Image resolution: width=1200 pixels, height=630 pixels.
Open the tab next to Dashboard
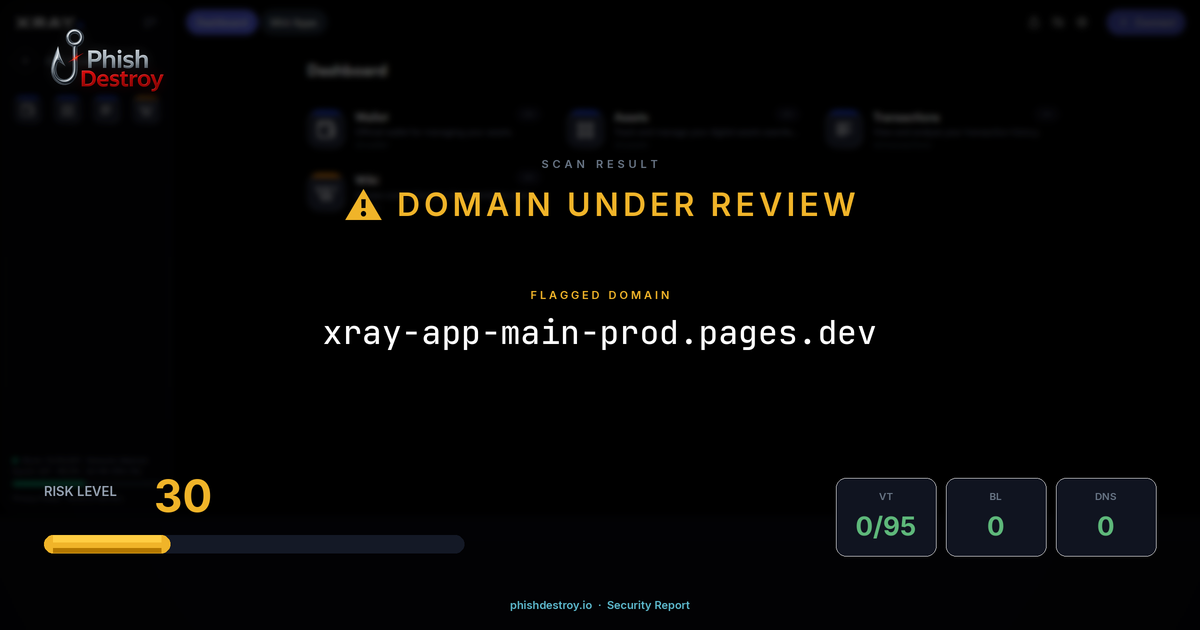(x=293, y=22)
